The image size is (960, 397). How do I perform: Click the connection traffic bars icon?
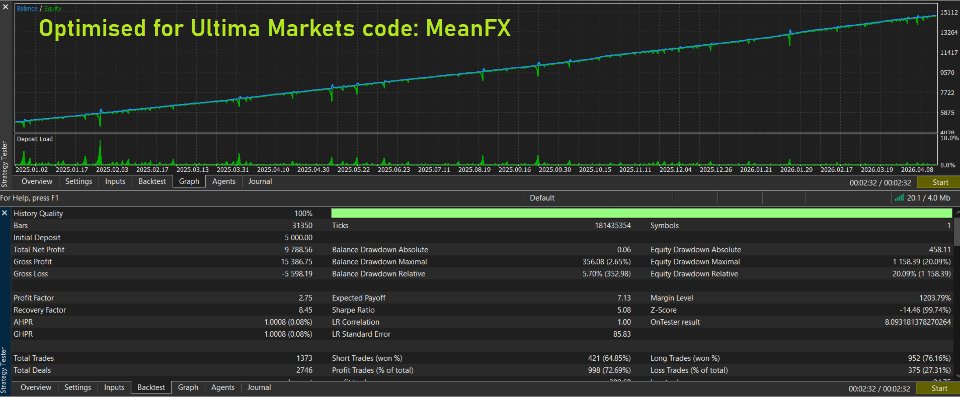point(899,198)
